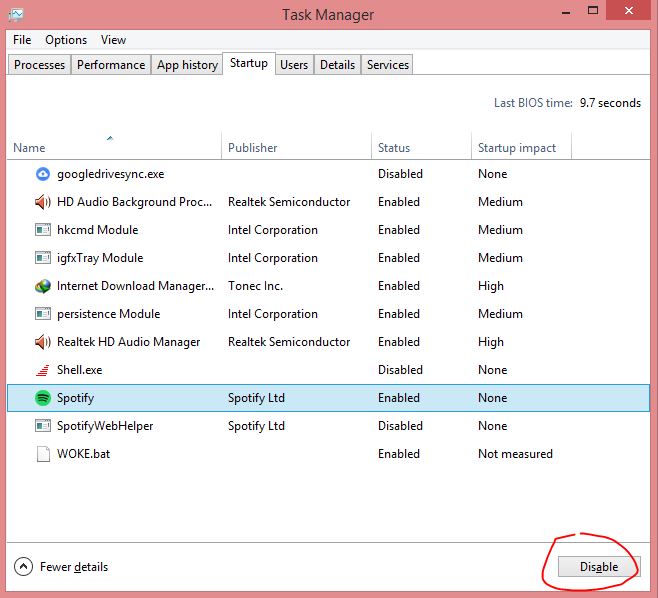Click Disabled status of Shell.exe
This screenshot has height=598, width=658.
pyautogui.click(x=400, y=370)
